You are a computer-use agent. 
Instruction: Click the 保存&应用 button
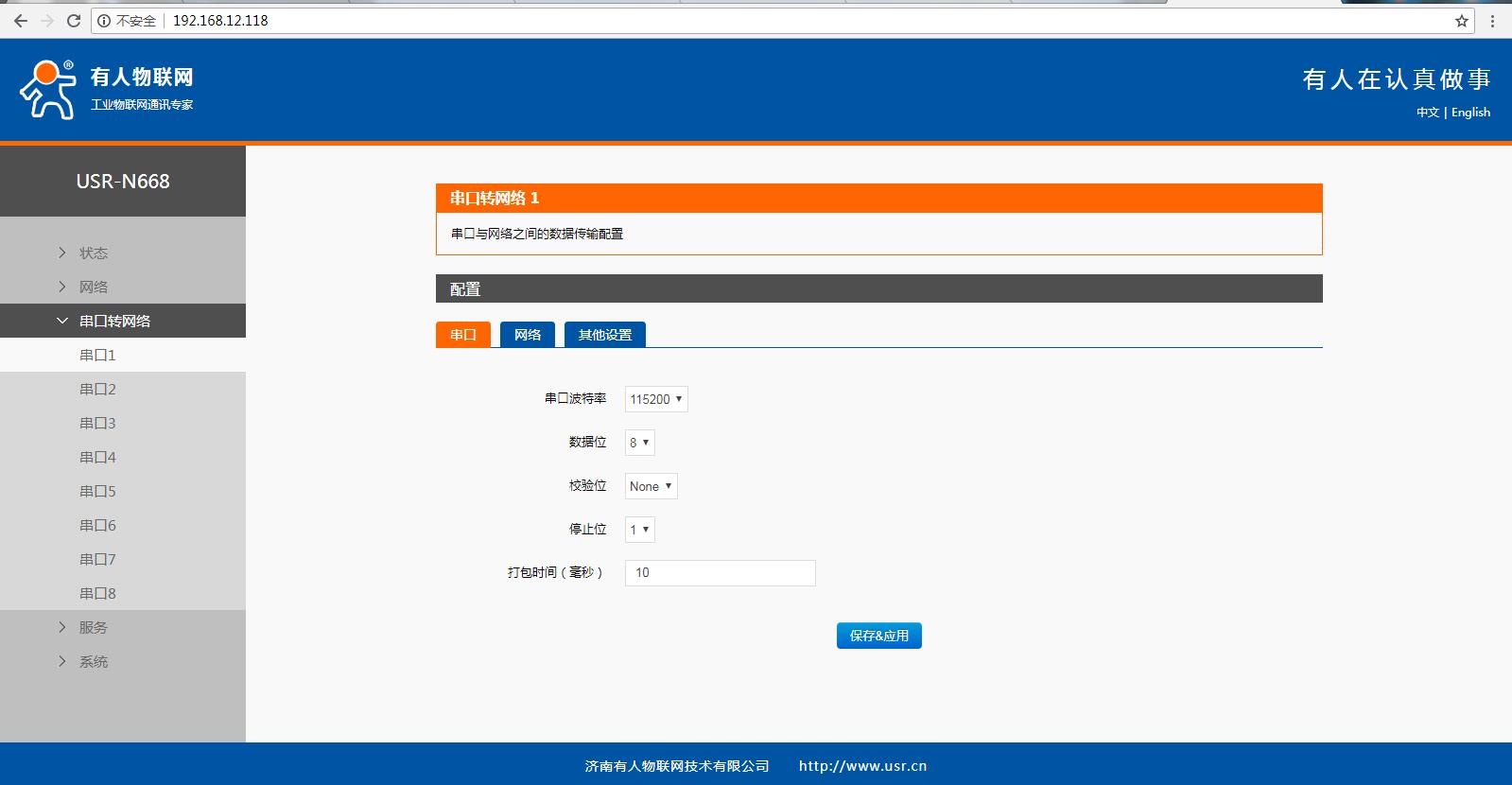878,636
